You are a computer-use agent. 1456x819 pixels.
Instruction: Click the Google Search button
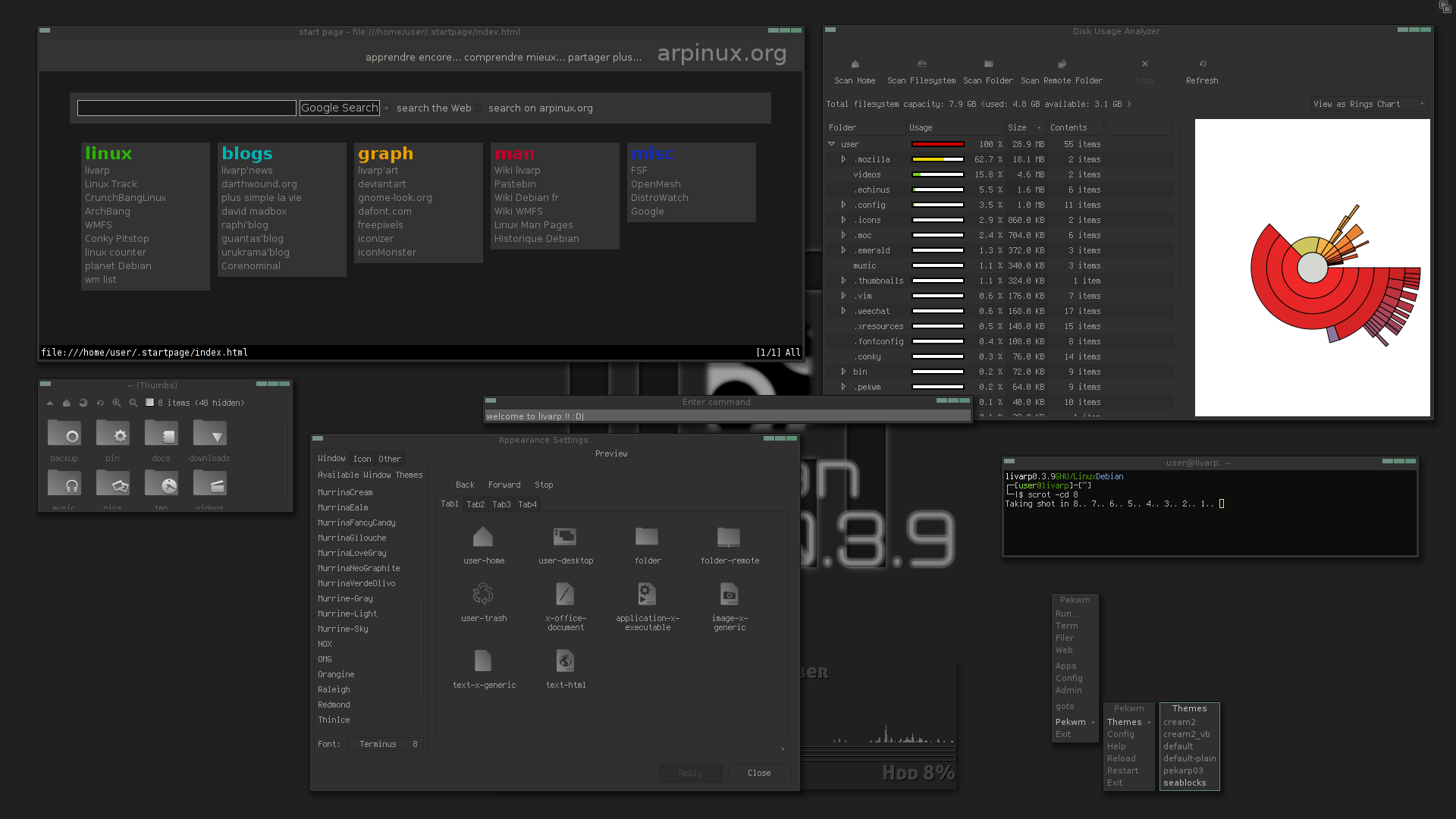[340, 108]
